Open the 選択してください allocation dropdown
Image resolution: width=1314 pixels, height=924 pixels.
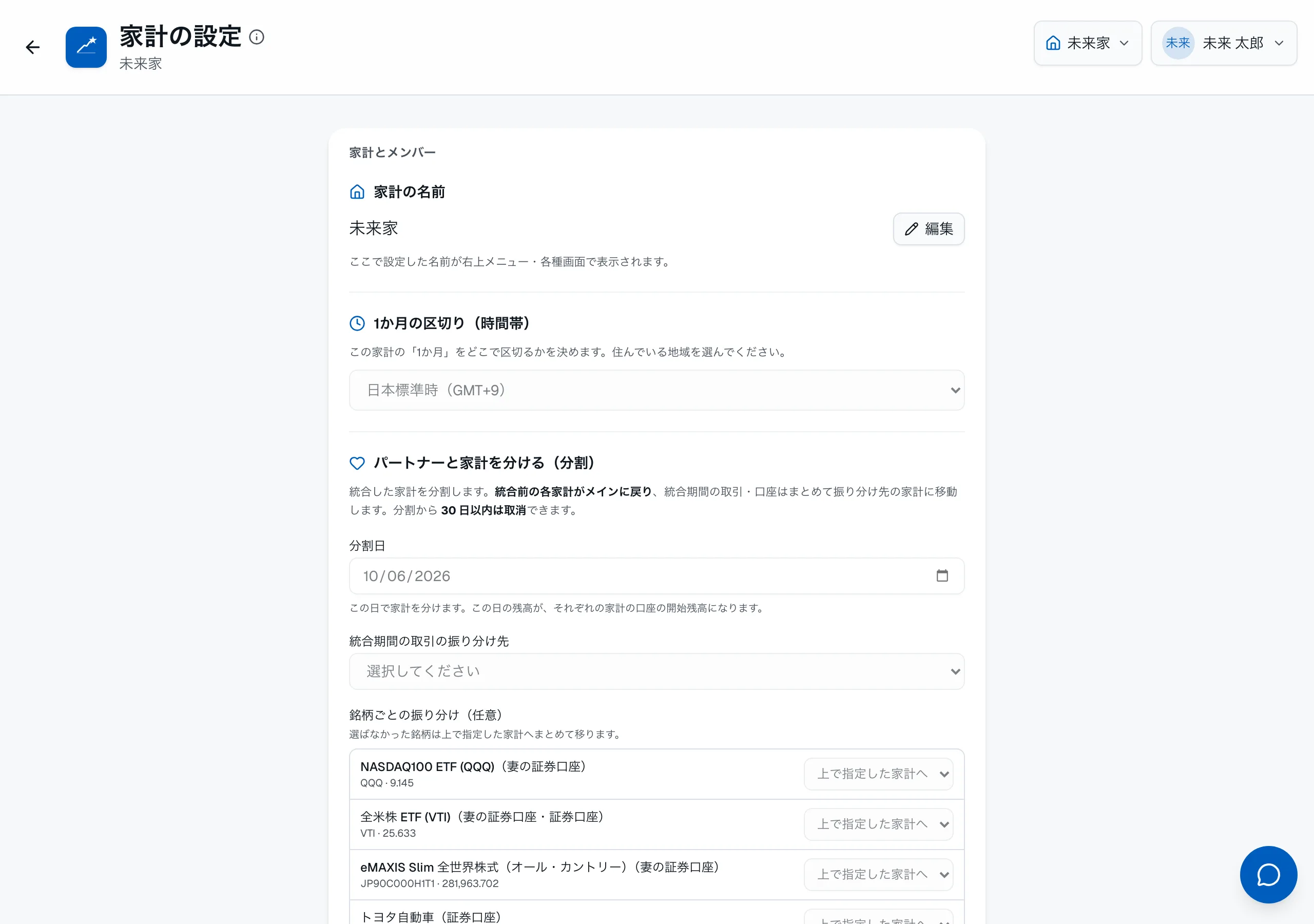(656, 671)
